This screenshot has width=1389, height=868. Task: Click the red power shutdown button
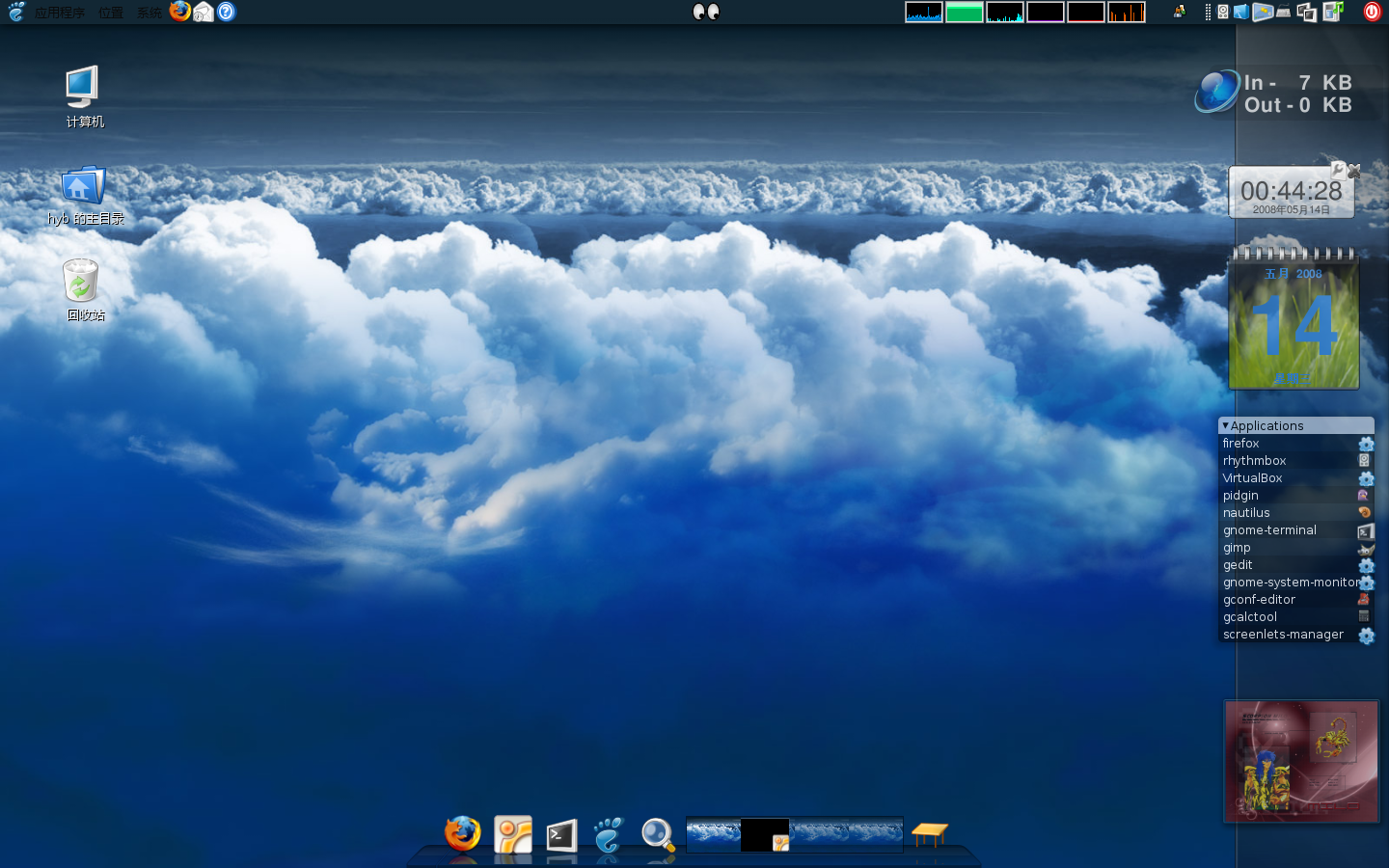[x=1373, y=12]
